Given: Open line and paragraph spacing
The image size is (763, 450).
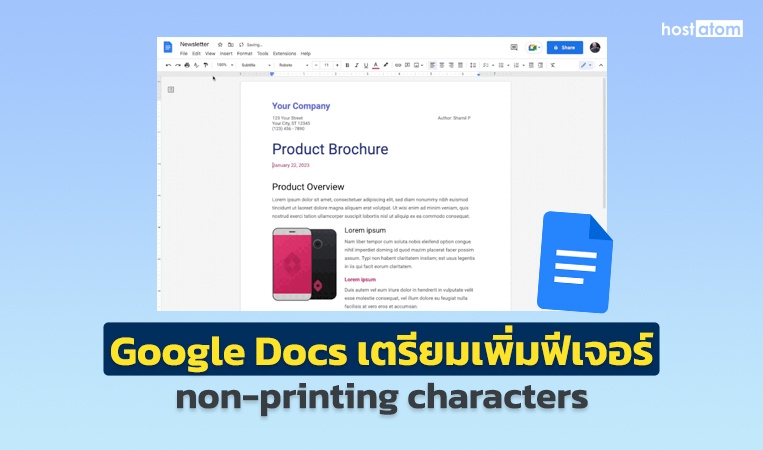Looking at the screenshot, I should tap(473, 65).
